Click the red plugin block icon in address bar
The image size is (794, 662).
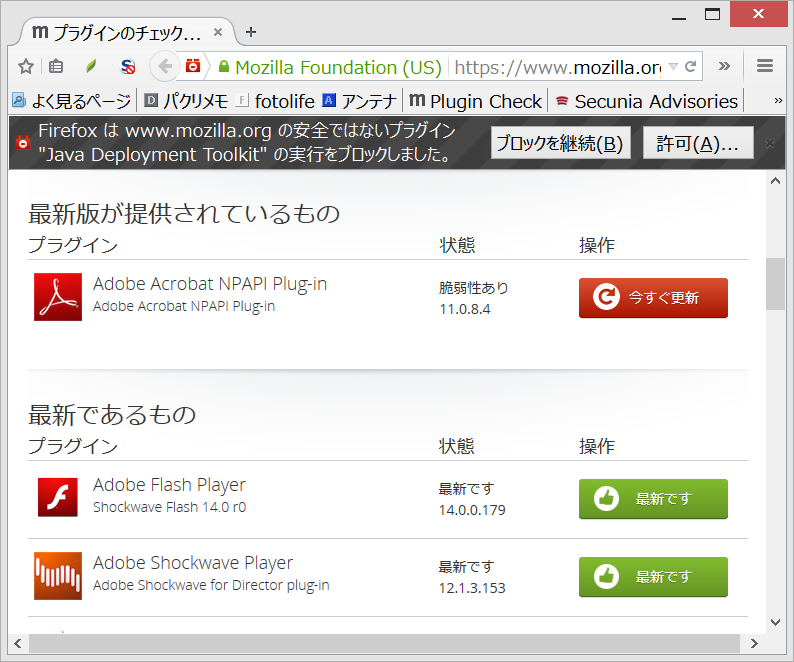pyautogui.click(x=193, y=66)
